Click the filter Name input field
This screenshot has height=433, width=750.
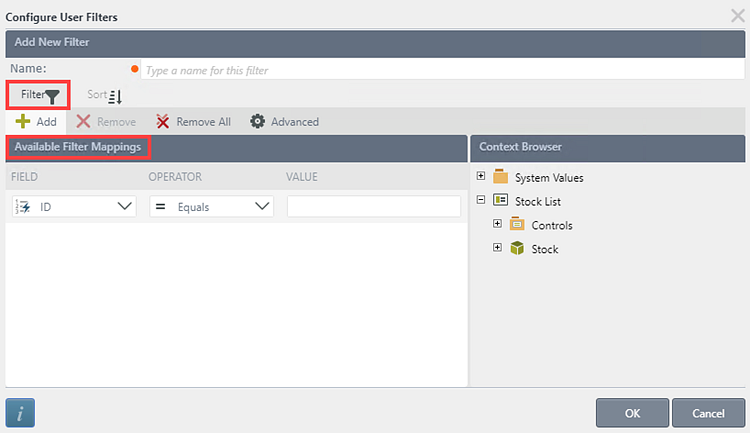pyautogui.click(x=440, y=70)
